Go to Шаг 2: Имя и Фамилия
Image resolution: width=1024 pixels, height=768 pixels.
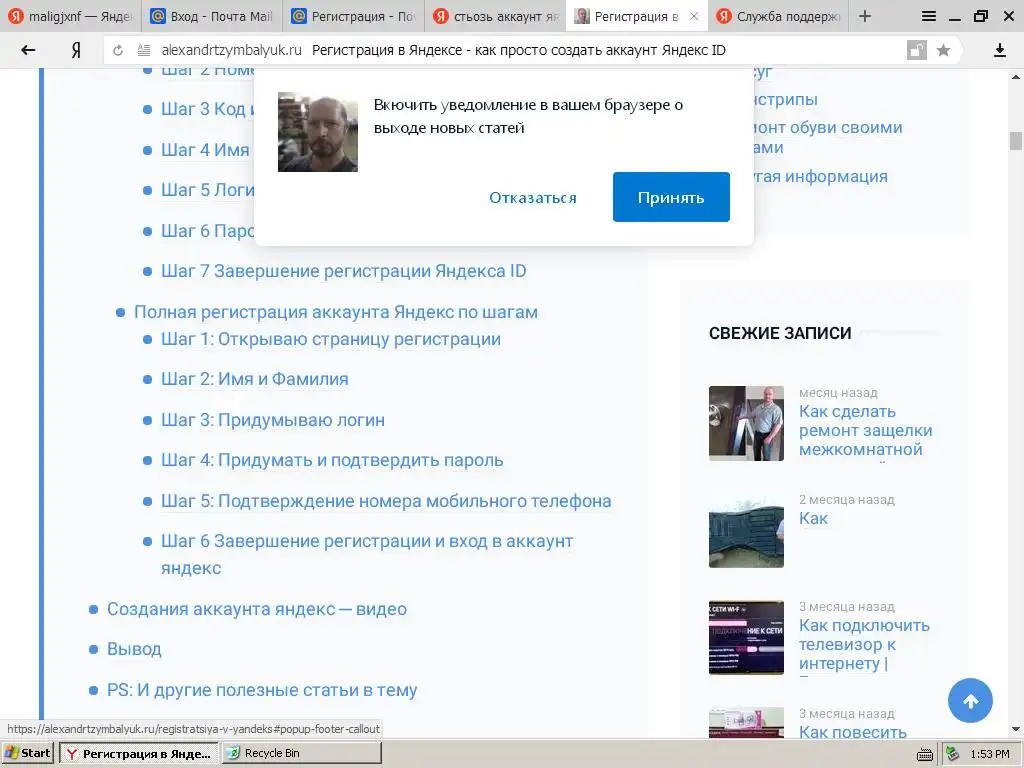255,379
